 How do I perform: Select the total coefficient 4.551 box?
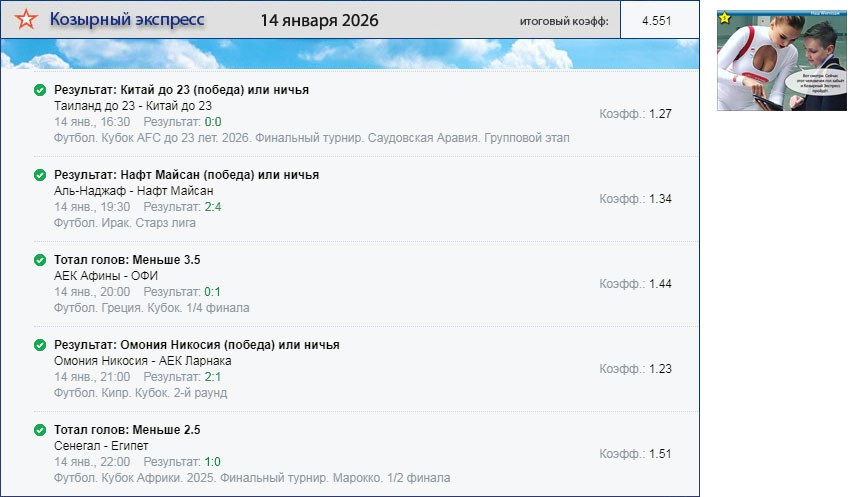point(657,20)
